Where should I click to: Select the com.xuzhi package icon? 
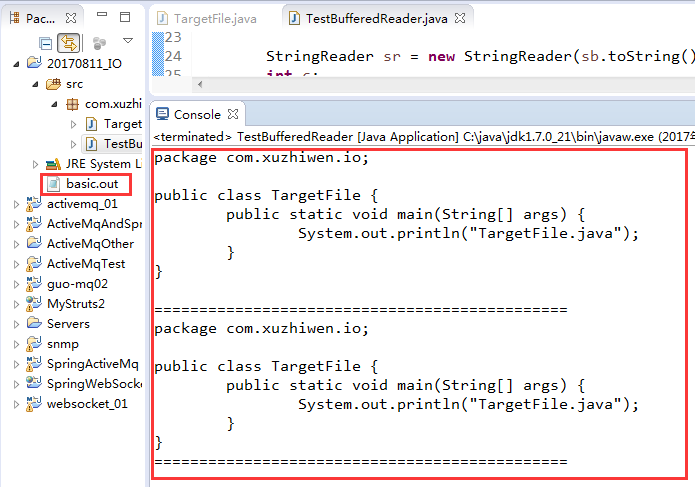72,104
